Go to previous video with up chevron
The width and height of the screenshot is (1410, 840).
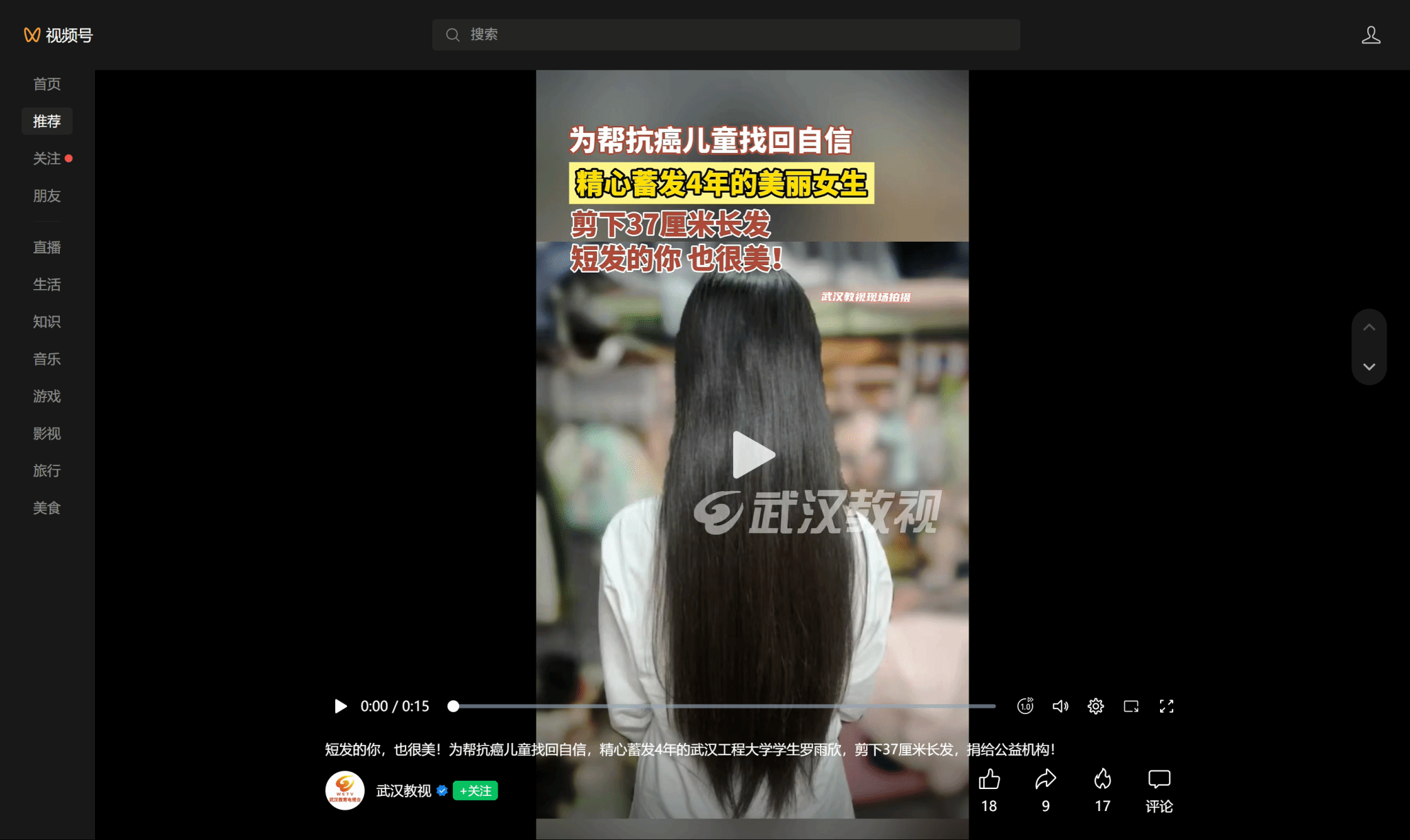click(x=1369, y=328)
